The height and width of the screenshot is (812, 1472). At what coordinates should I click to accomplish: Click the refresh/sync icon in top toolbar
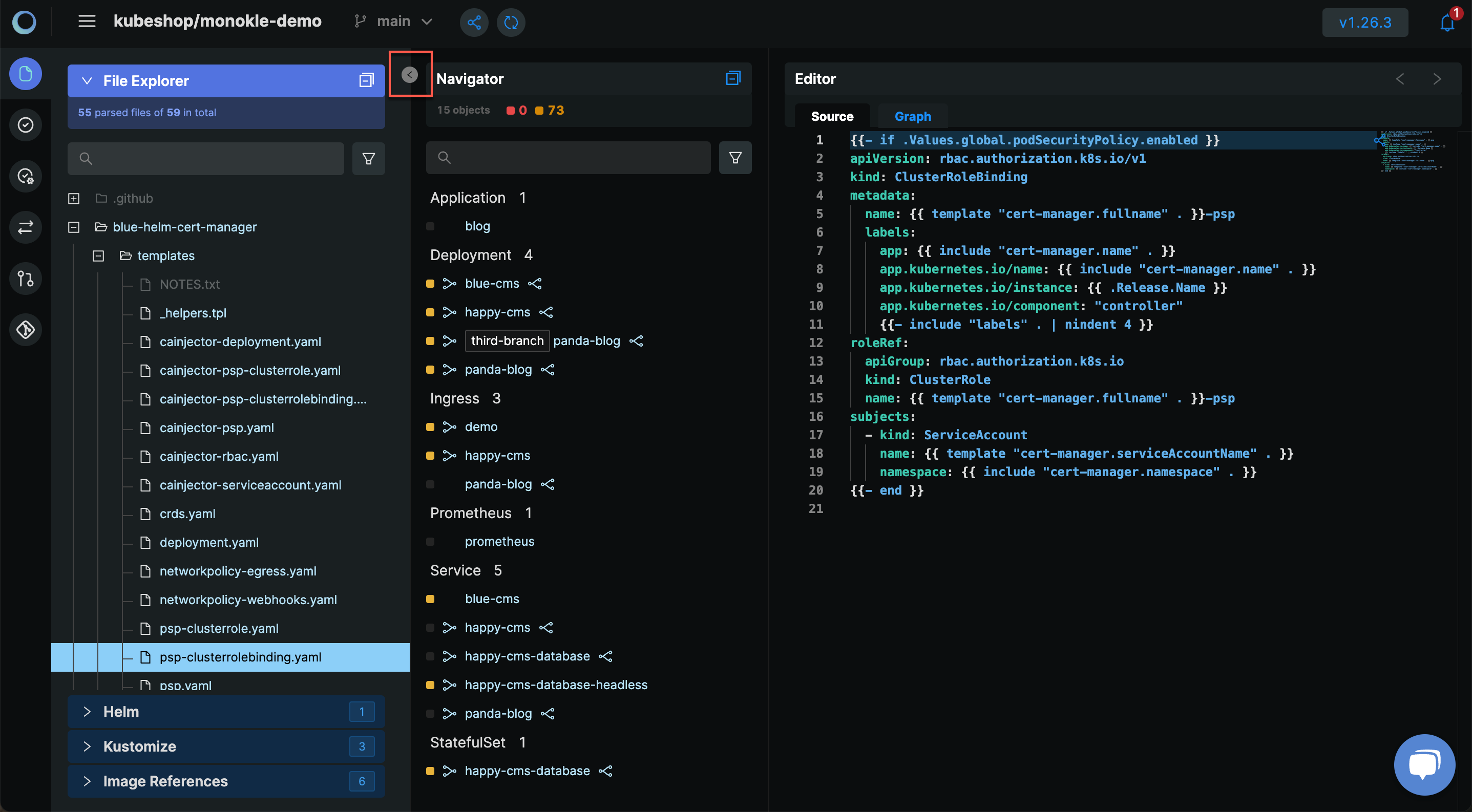(511, 21)
